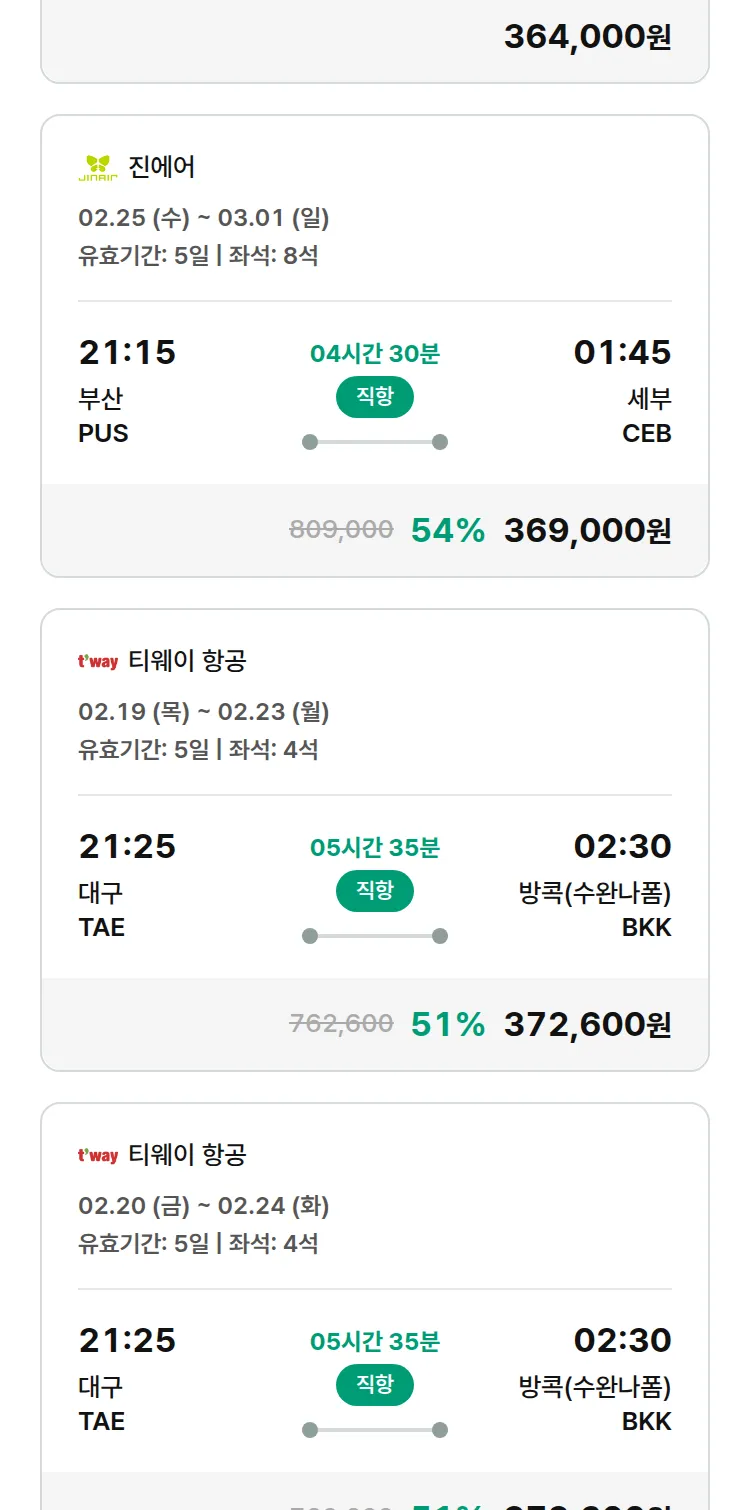Click the route line on the 02.19 Daegu–Bangkok flight
750x1510 pixels.
click(375, 936)
